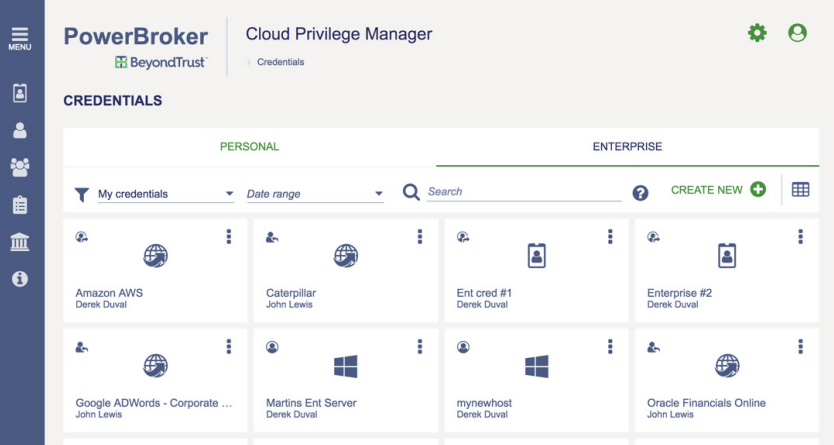Click into the Search field

pos(524,192)
